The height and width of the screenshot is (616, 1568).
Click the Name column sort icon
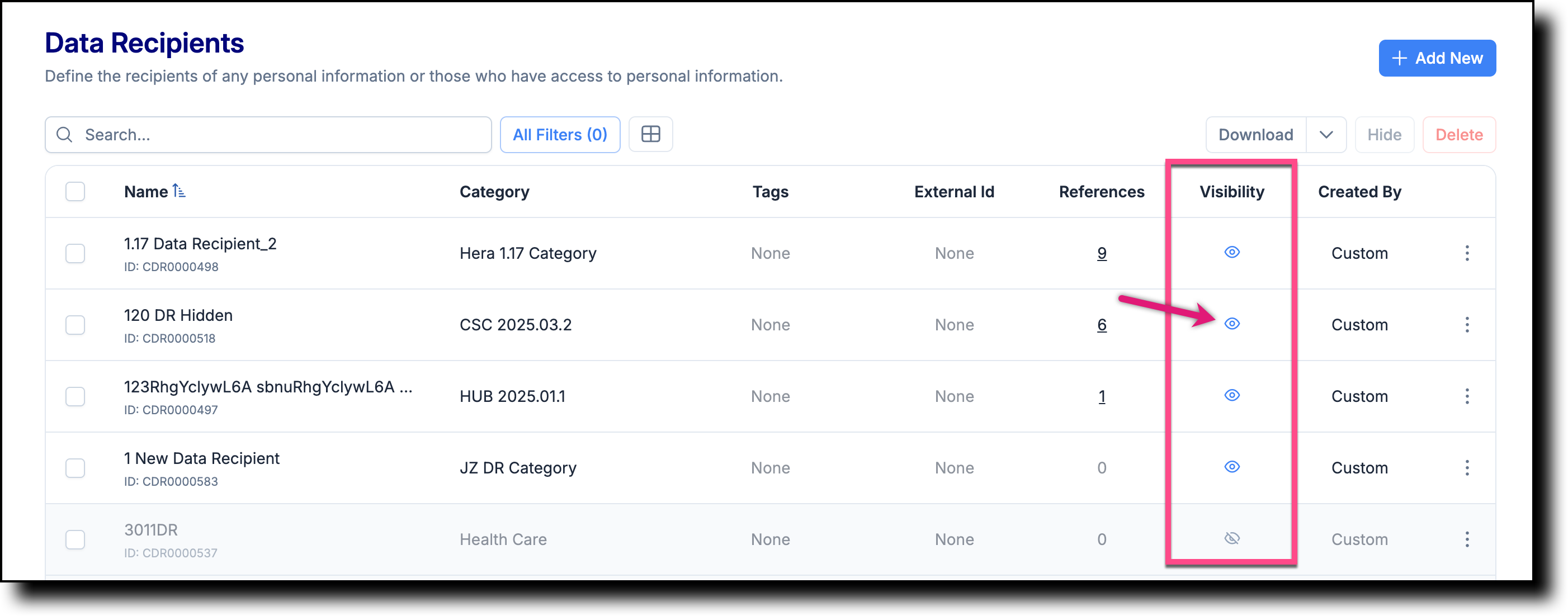(x=178, y=191)
